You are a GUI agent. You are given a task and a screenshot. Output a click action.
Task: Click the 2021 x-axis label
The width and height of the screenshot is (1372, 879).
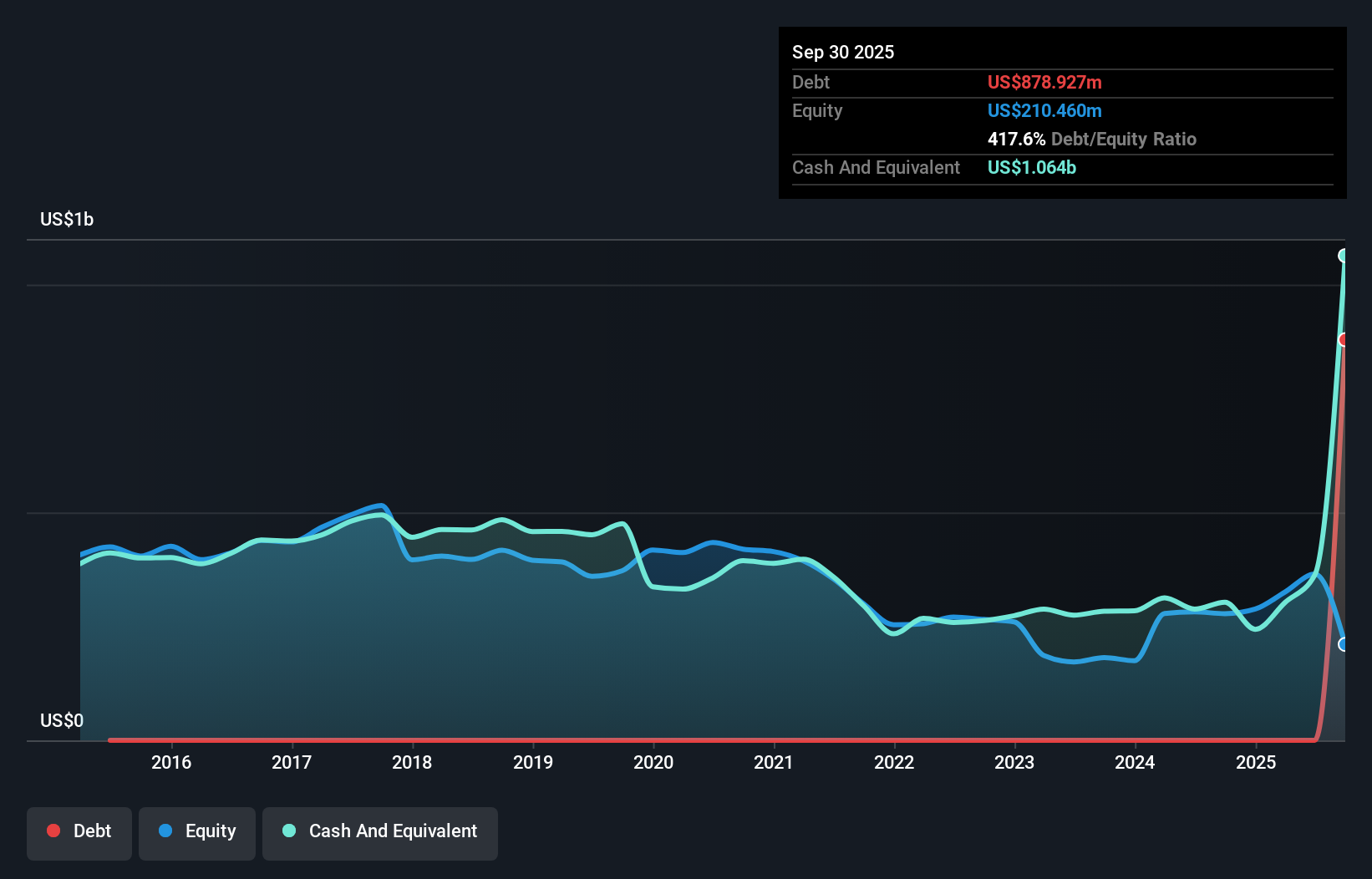coord(774,762)
